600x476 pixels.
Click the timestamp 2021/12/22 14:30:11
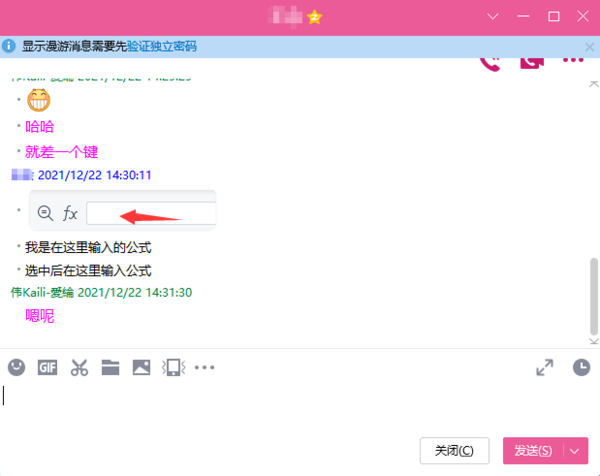pos(95,175)
